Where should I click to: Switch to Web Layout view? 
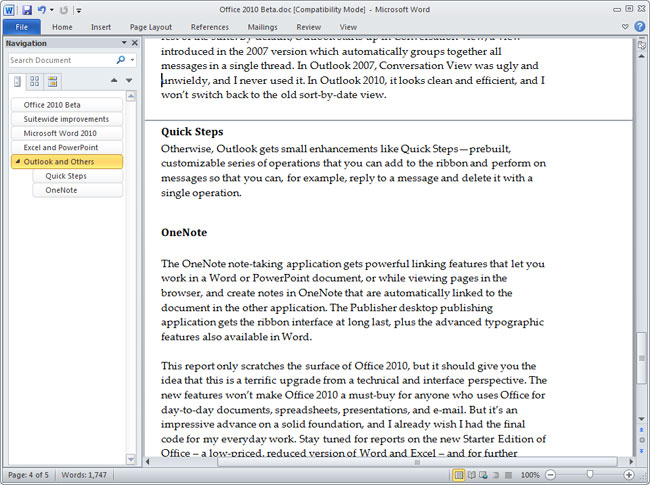484,475
